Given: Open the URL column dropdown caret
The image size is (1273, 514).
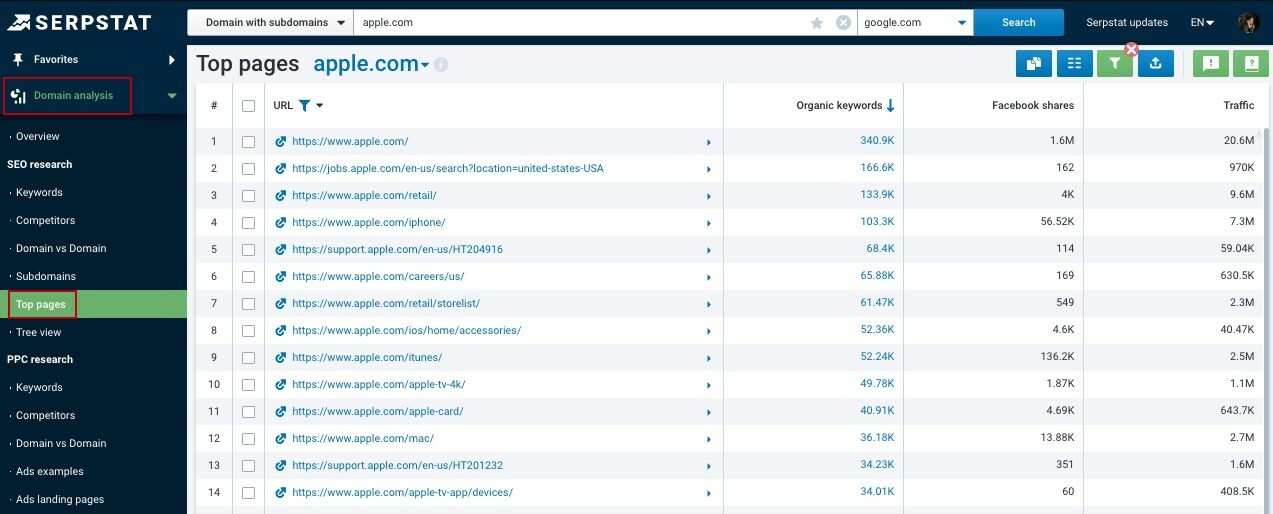Looking at the screenshot, I should (x=320, y=106).
